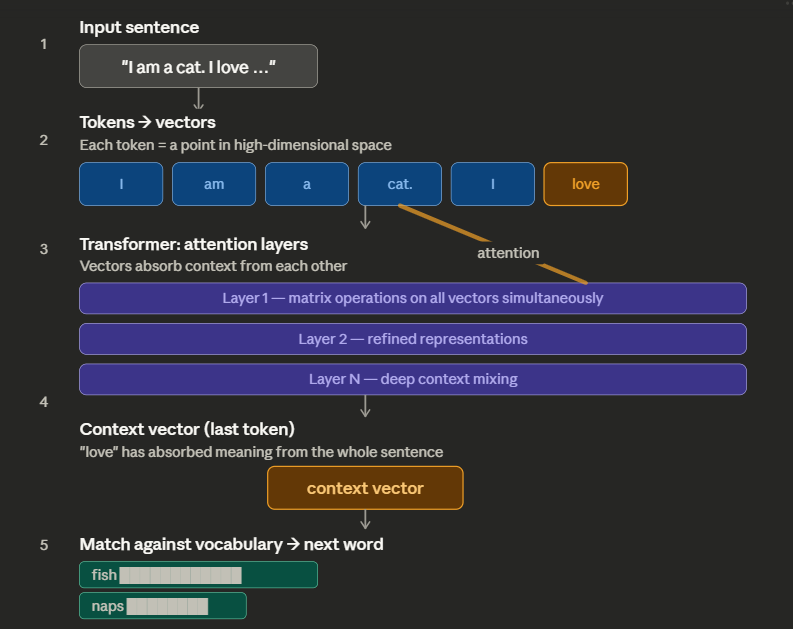Click the "Transformer: attention layers" heading
793x629 pixels.
tap(193, 244)
